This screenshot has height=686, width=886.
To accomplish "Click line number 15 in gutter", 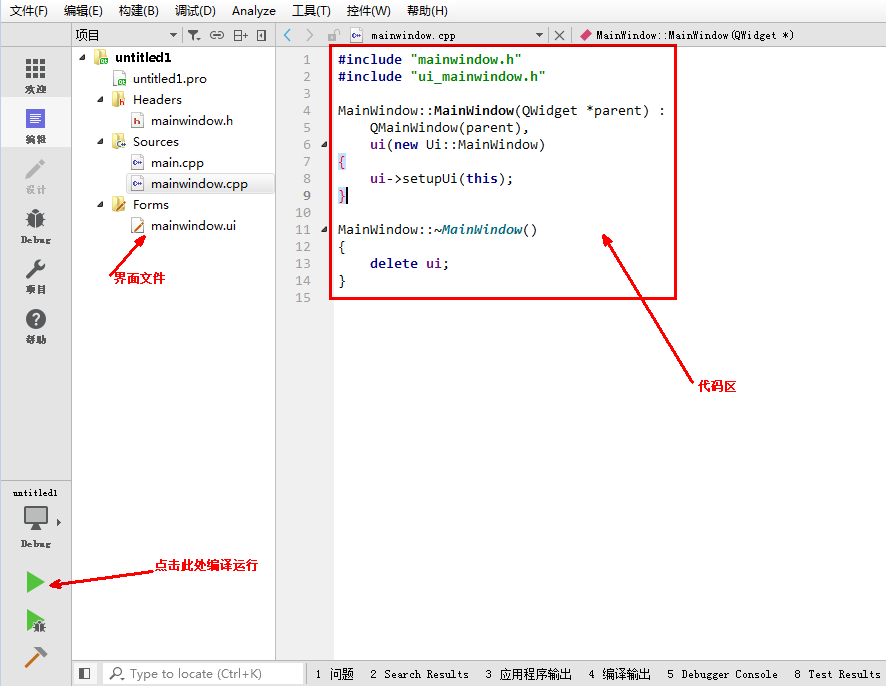I will click(303, 297).
